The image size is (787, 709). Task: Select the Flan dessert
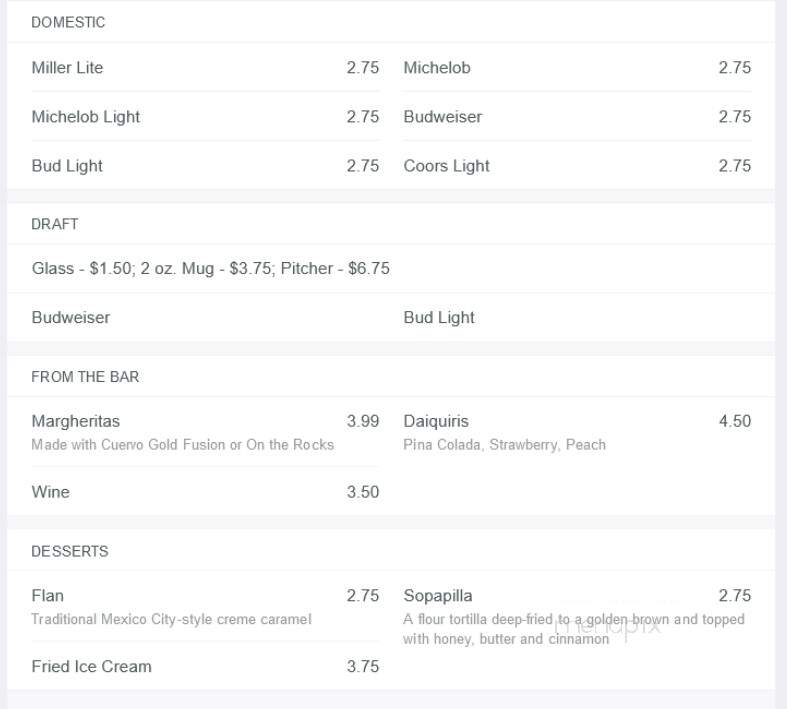205,606
